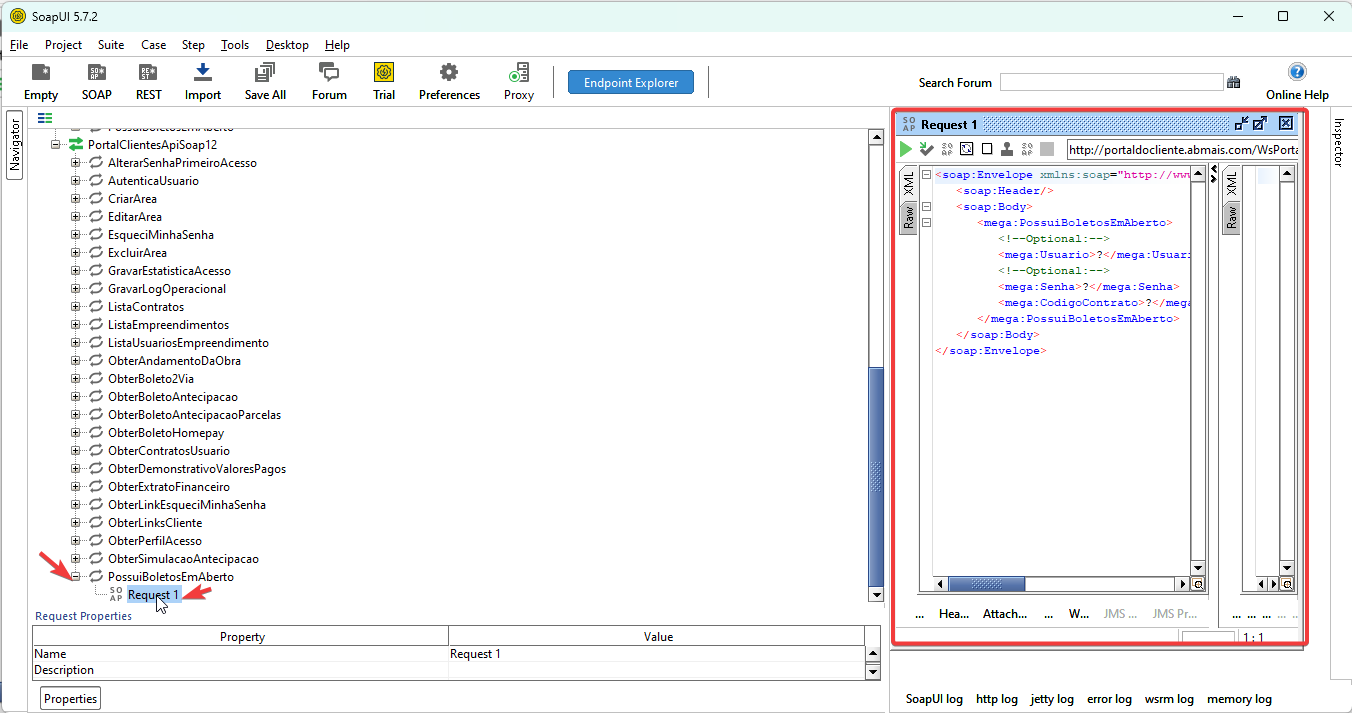Click the create empty request square icon

point(987,149)
